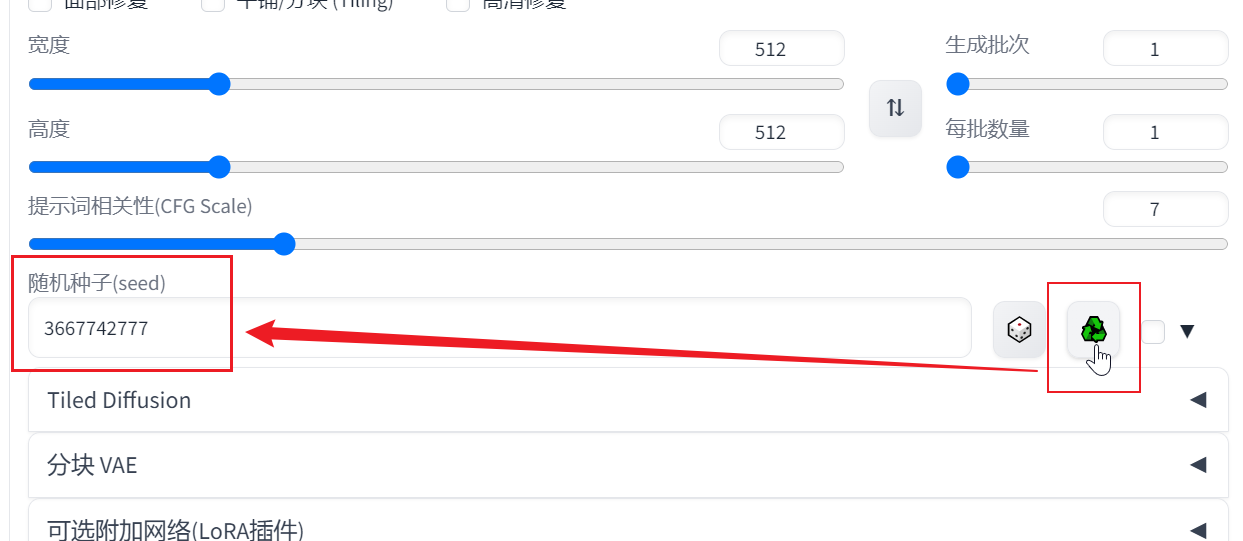Click the width number box showing 512
1243x541 pixels.
tap(782, 49)
